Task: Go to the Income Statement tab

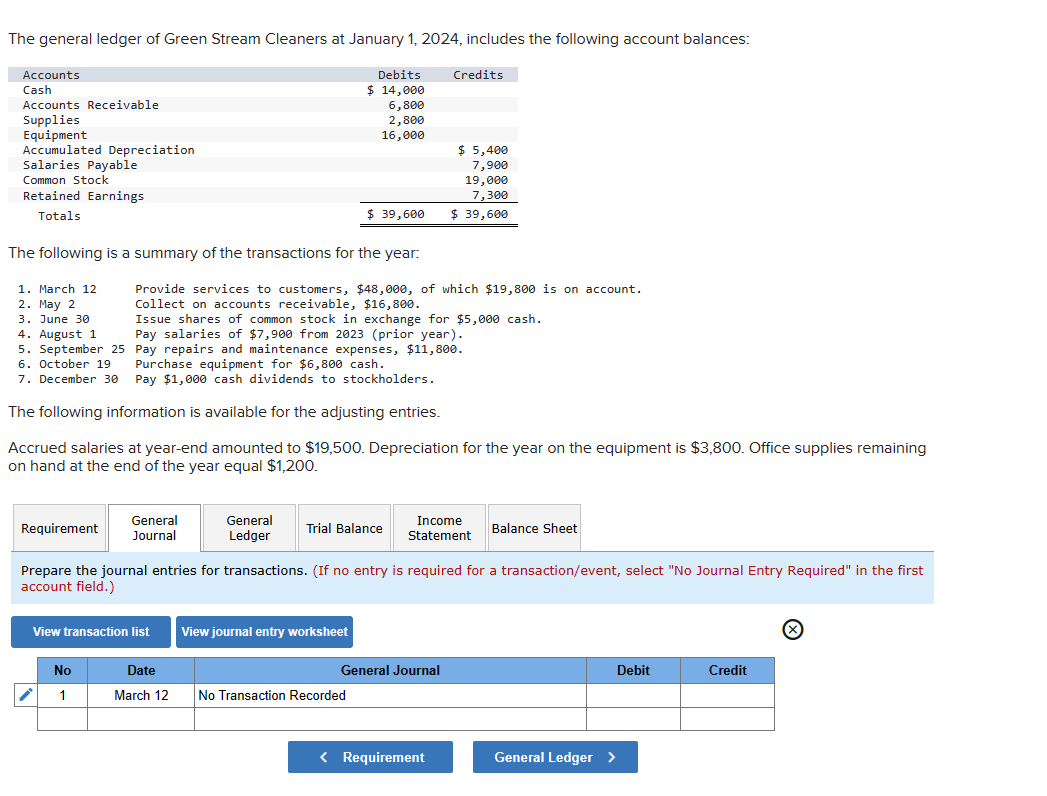Action: (x=439, y=528)
